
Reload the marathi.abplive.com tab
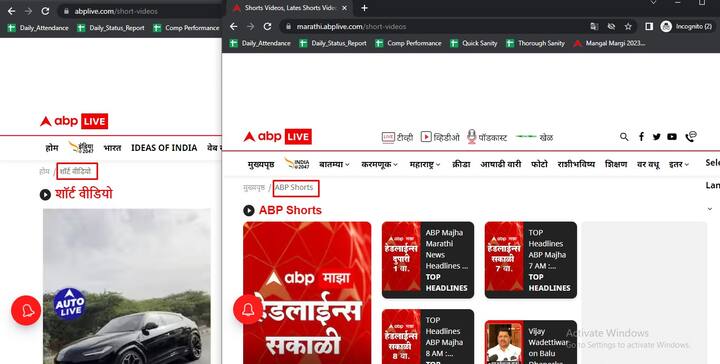click(x=267, y=27)
